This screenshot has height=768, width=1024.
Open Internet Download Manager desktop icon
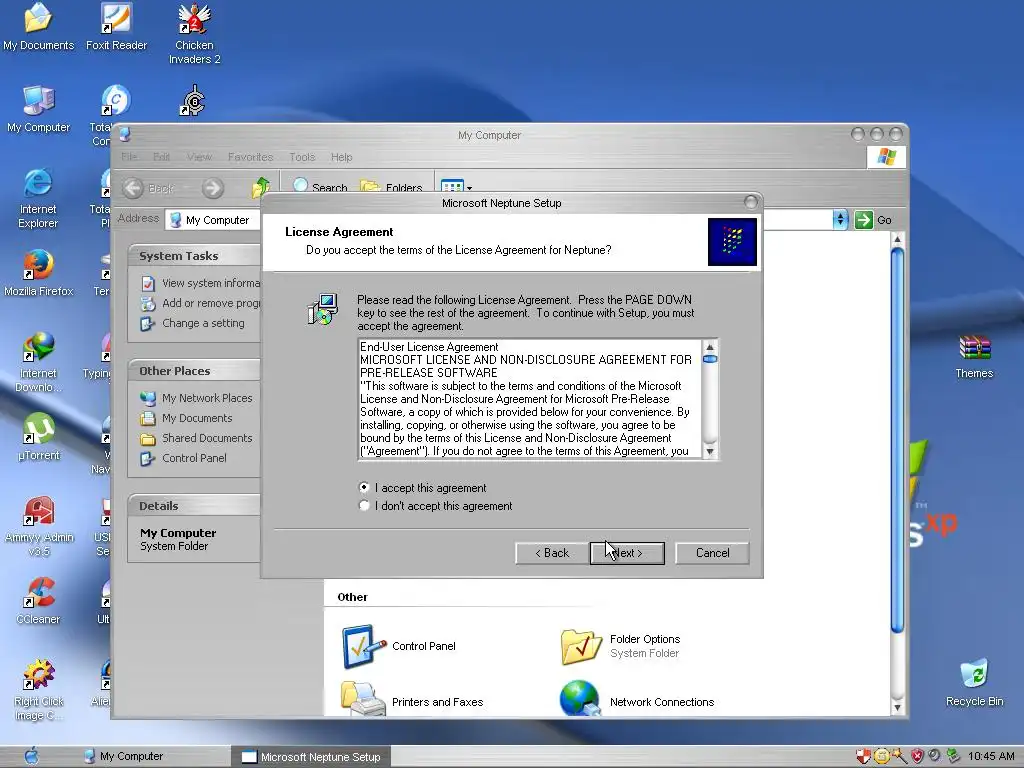tap(38, 362)
